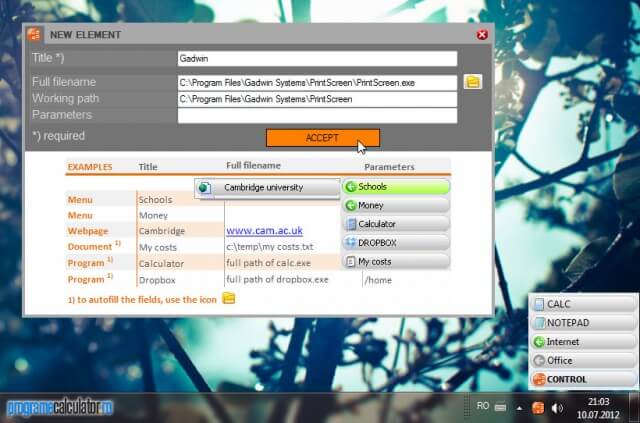Click the orange launcher tray icon in taskbar
The height and width of the screenshot is (423, 640).
pos(538,407)
